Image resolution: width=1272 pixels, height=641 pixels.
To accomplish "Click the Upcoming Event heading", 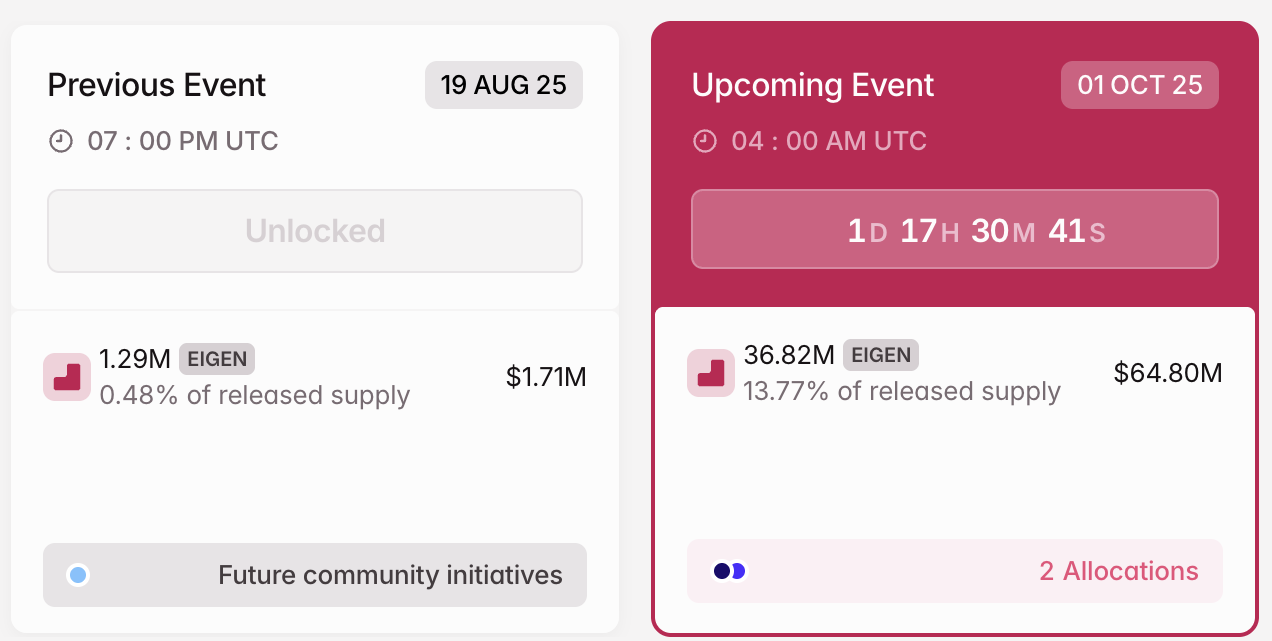I will point(813,85).
